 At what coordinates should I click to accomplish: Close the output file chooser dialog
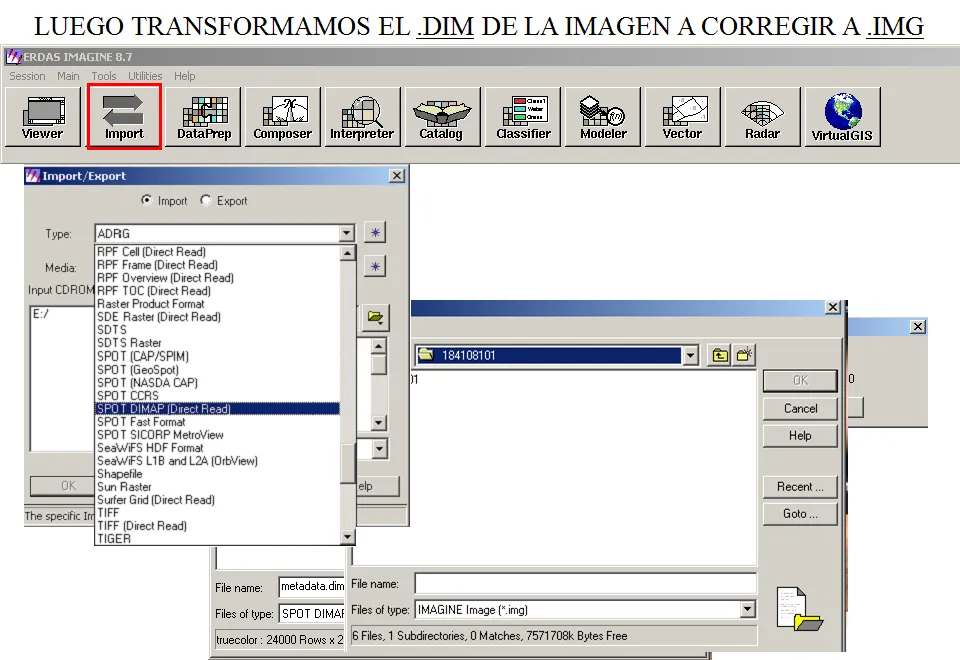tap(833, 307)
